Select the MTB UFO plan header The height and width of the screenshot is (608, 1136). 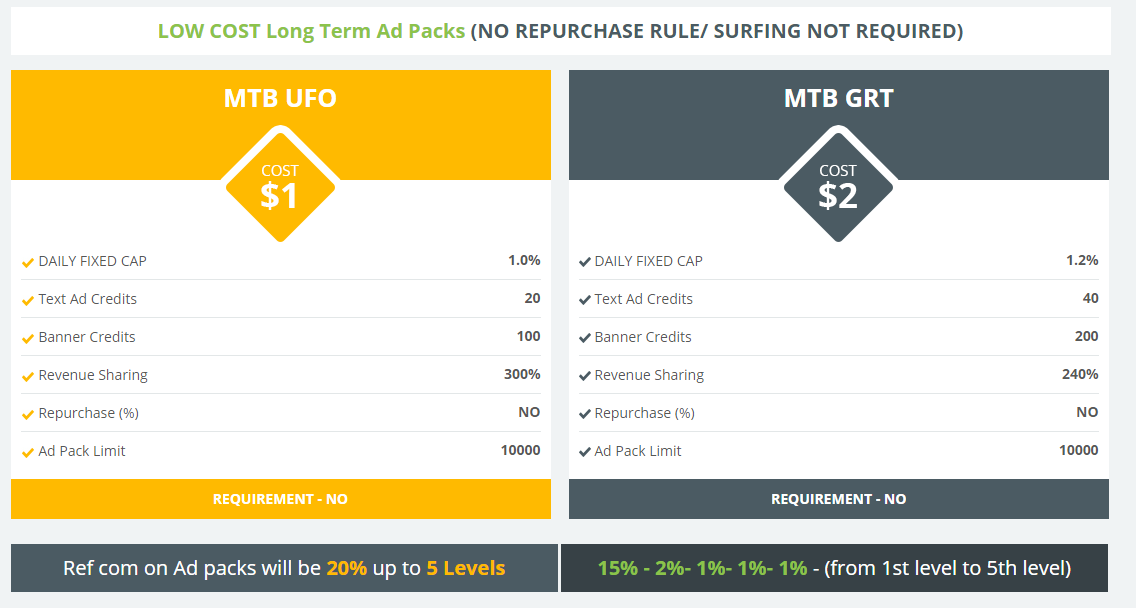[x=280, y=98]
